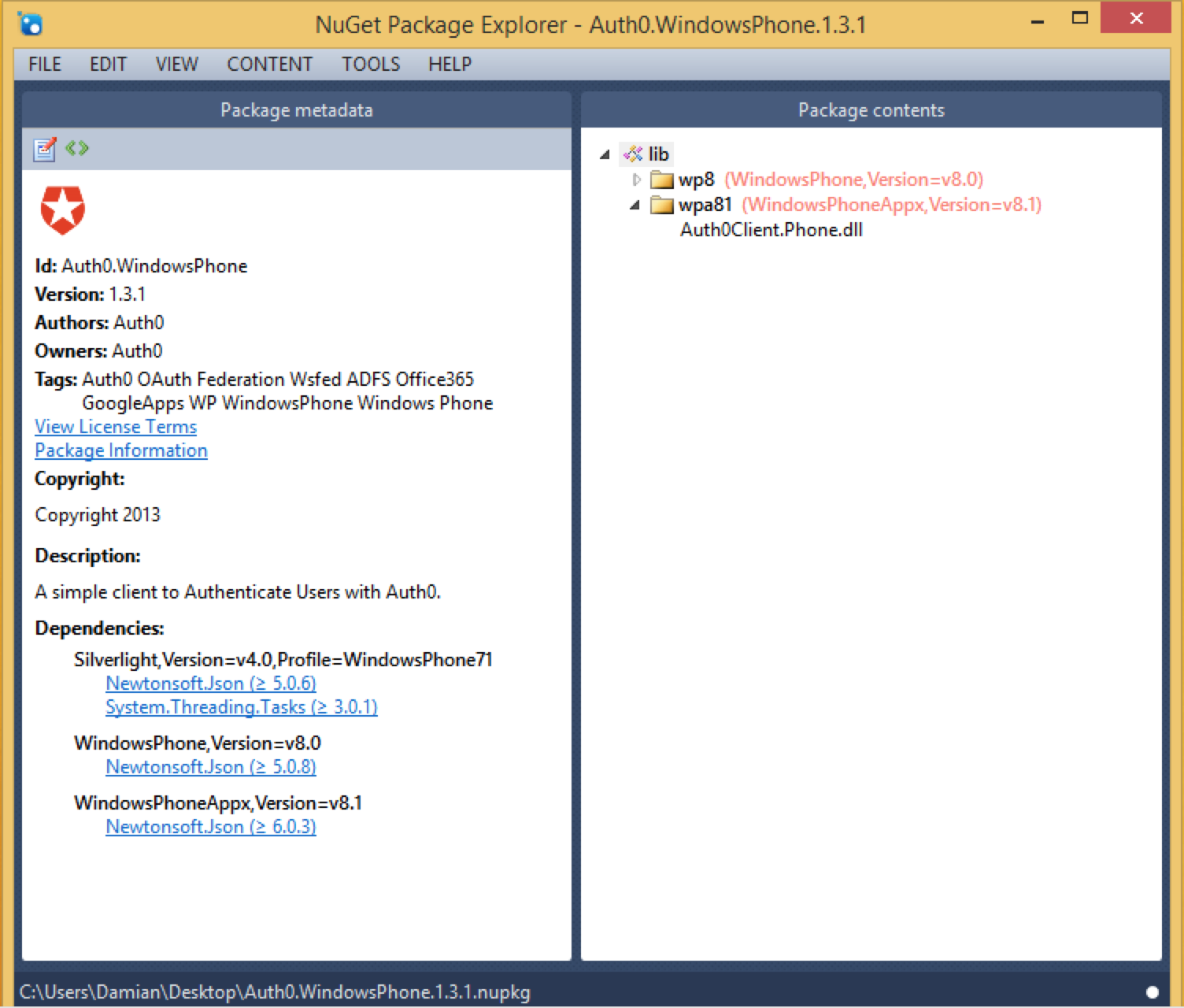
Task: Open Newtonsoft.Json (≥ 5.0.6) dependency link
Action: click(211, 684)
